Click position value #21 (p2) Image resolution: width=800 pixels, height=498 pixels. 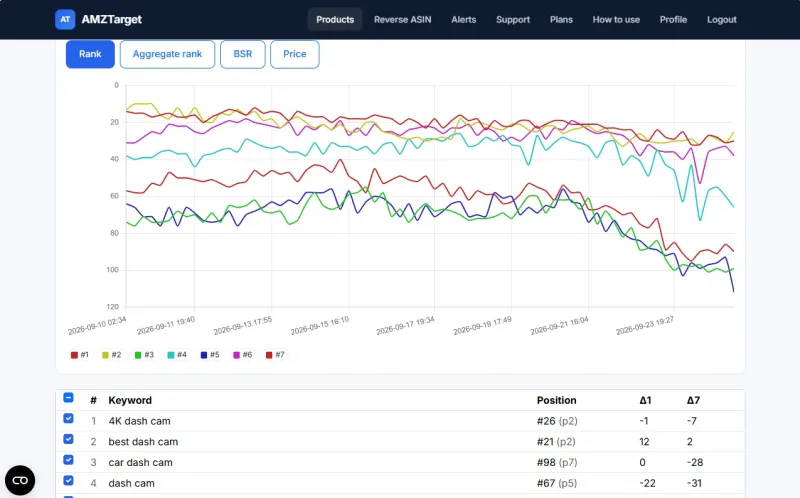[557, 442]
